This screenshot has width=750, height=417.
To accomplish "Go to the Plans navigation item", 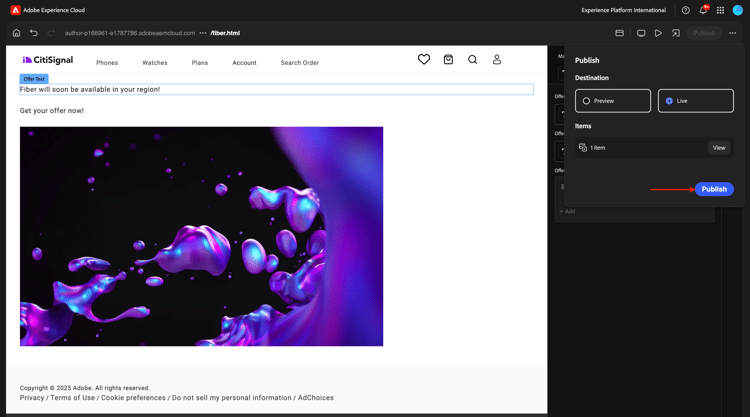I will click(x=200, y=63).
